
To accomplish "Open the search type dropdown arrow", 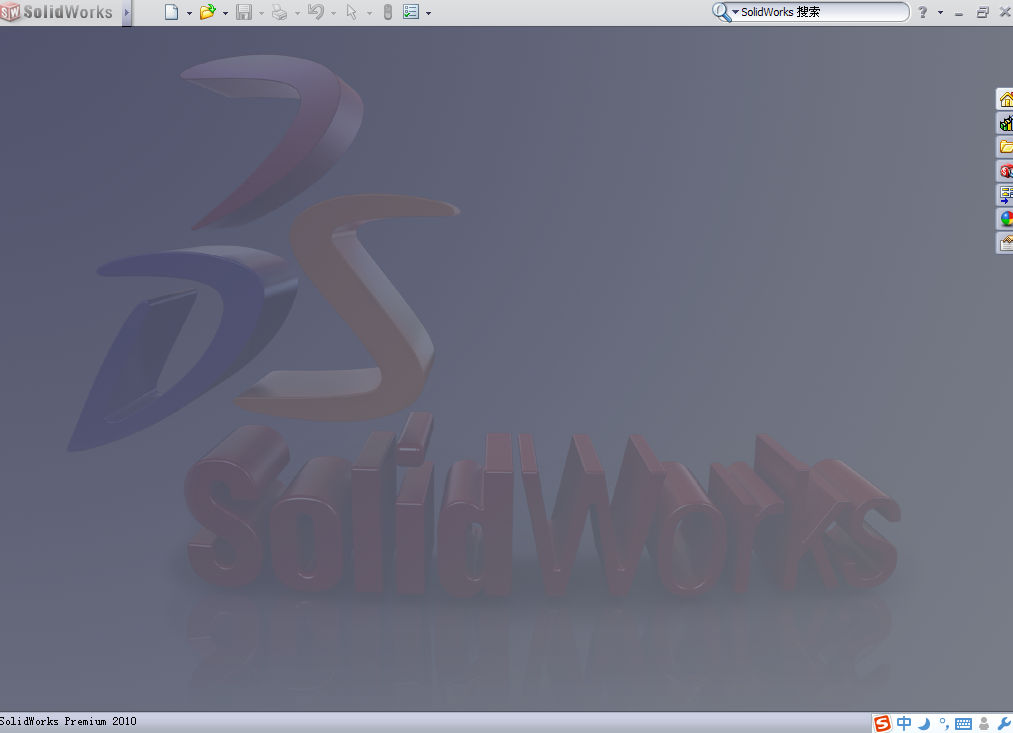I will pos(735,12).
